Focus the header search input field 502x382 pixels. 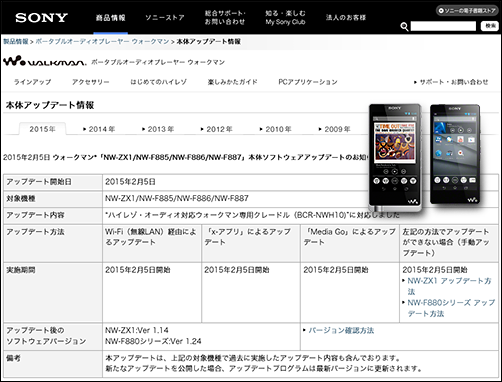tap(443, 26)
